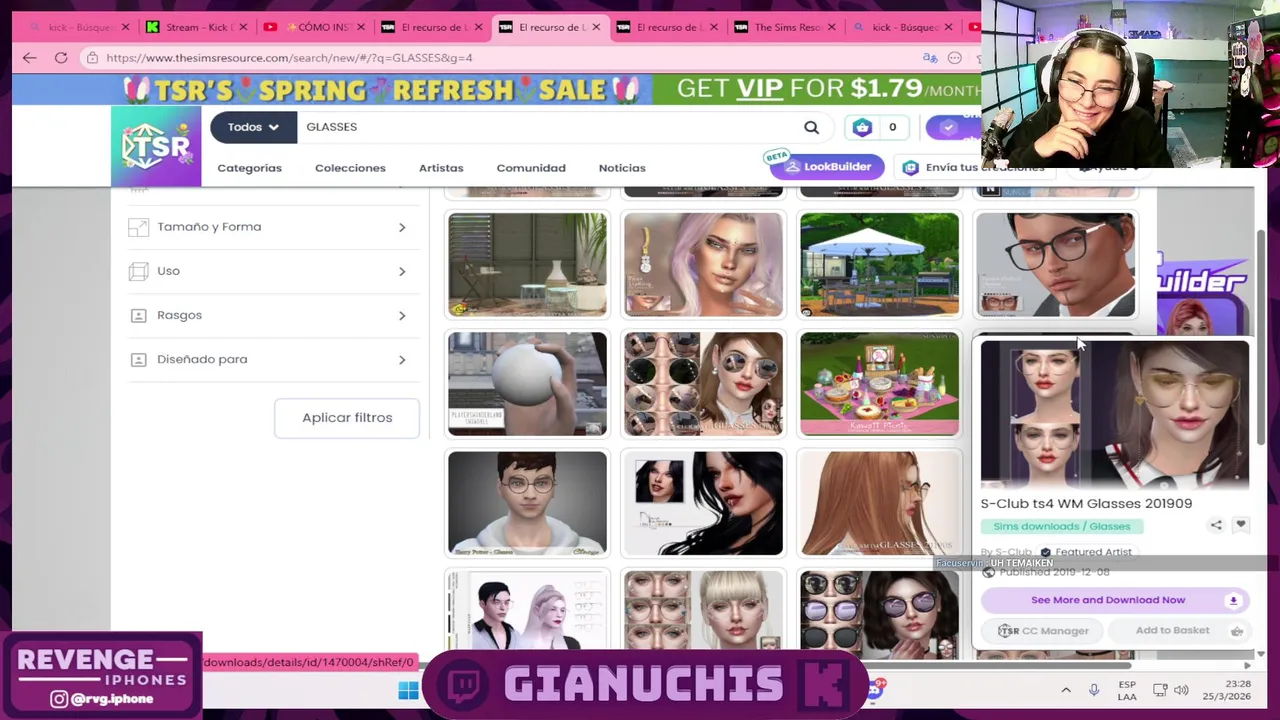Click the Windows Start icon in taskbar
The width and height of the screenshot is (1280, 720).
408,690
